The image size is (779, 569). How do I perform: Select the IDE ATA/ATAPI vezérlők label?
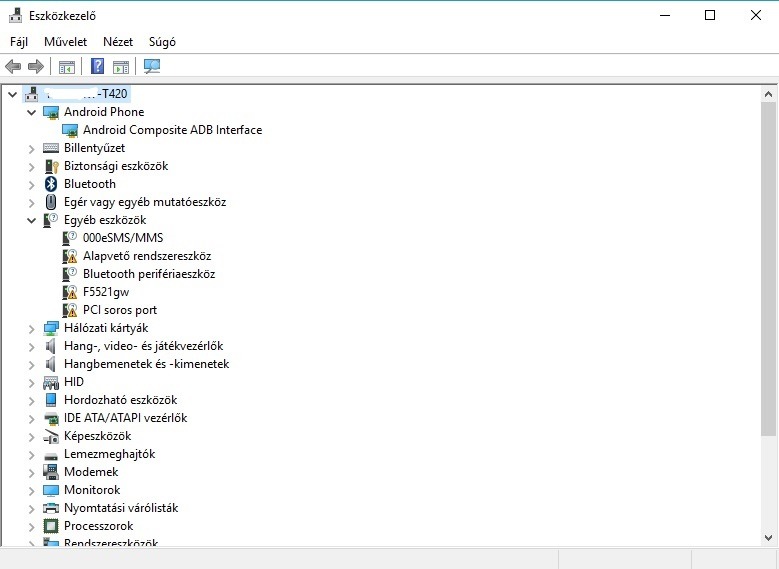coord(125,418)
